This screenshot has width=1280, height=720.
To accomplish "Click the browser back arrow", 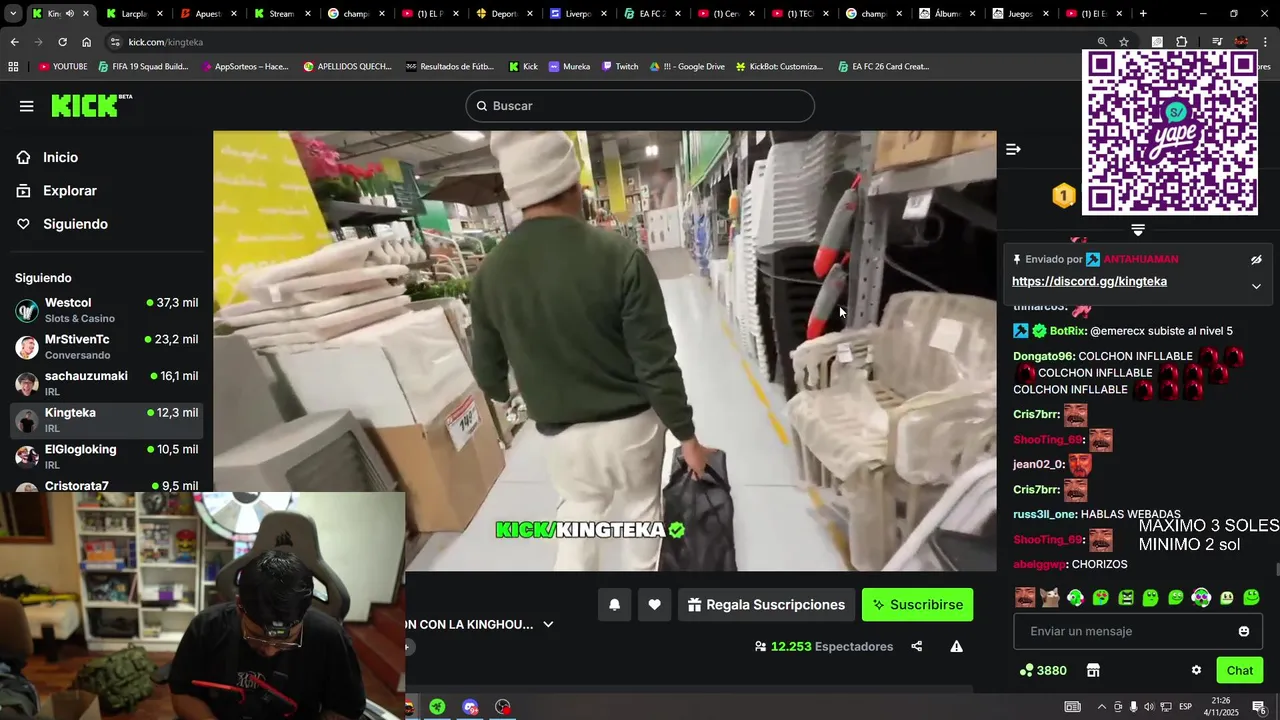I will pos(14,42).
